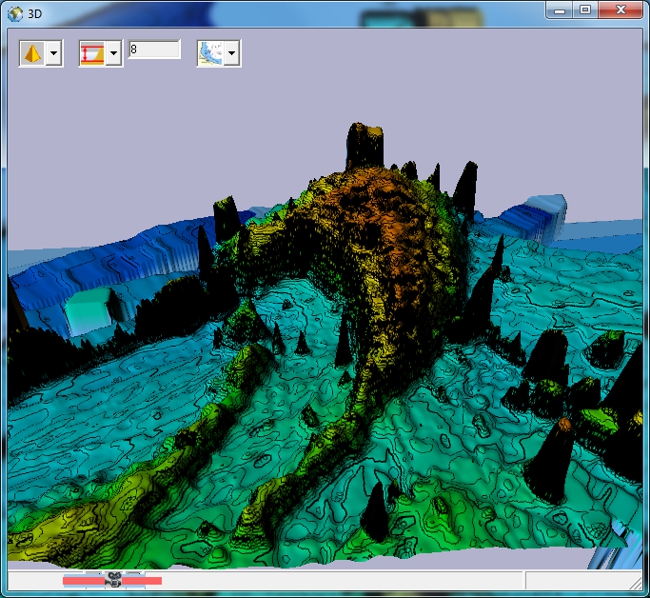Click the red contour lines icon
Screen dimensions: 650x598
[92, 53]
